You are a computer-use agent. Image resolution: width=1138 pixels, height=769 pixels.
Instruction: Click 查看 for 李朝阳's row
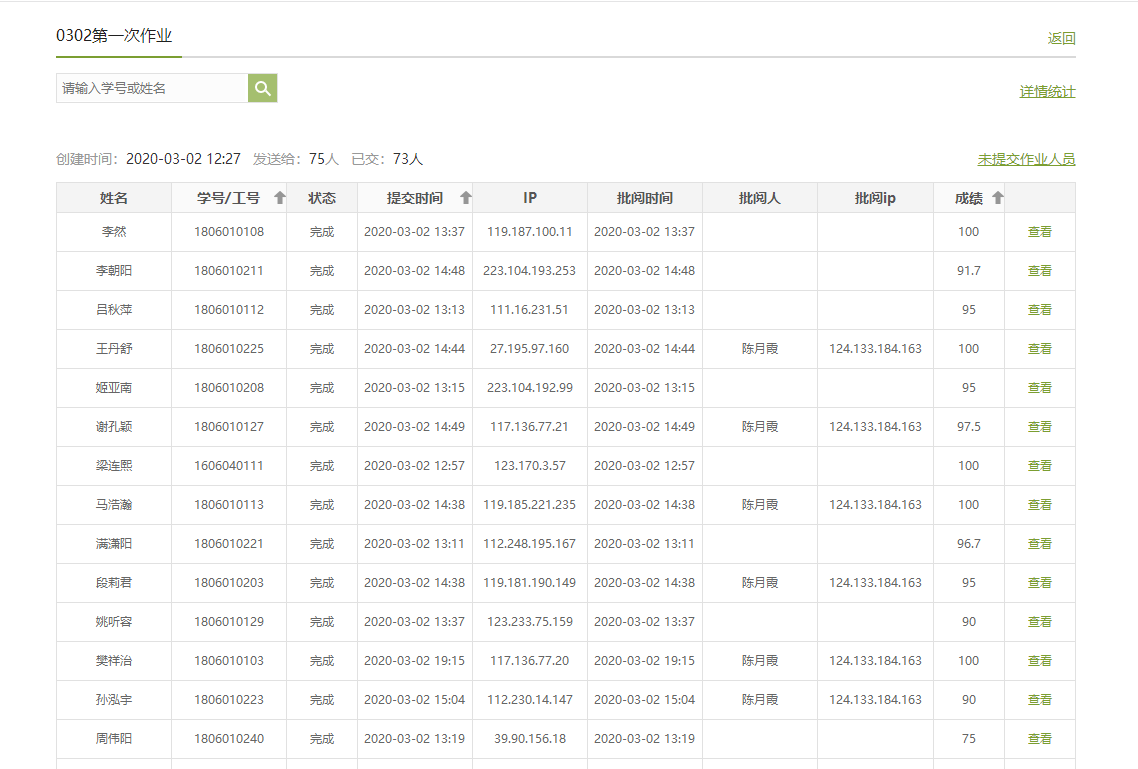[x=1039, y=271]
